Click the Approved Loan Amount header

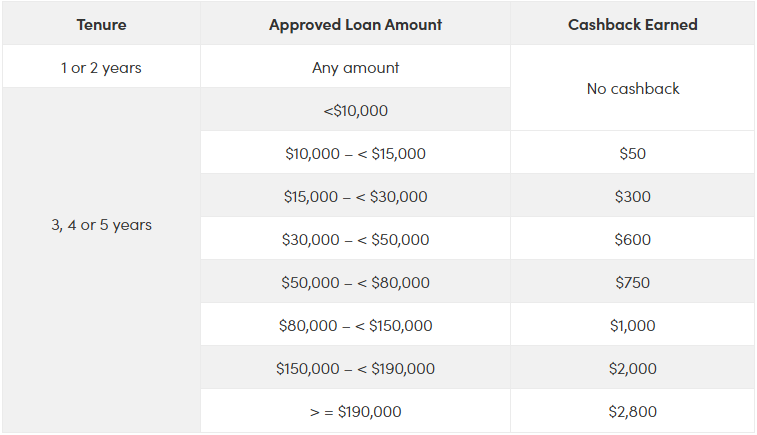click(x=355, y=25)
